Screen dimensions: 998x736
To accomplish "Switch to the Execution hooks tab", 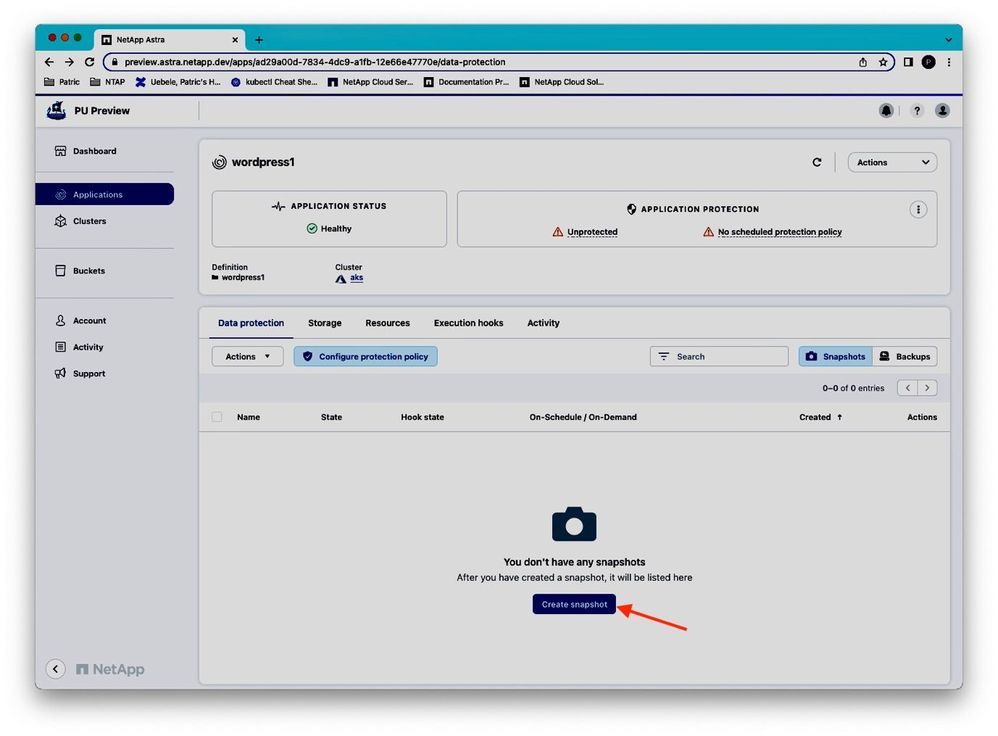I will pos(468,323).
